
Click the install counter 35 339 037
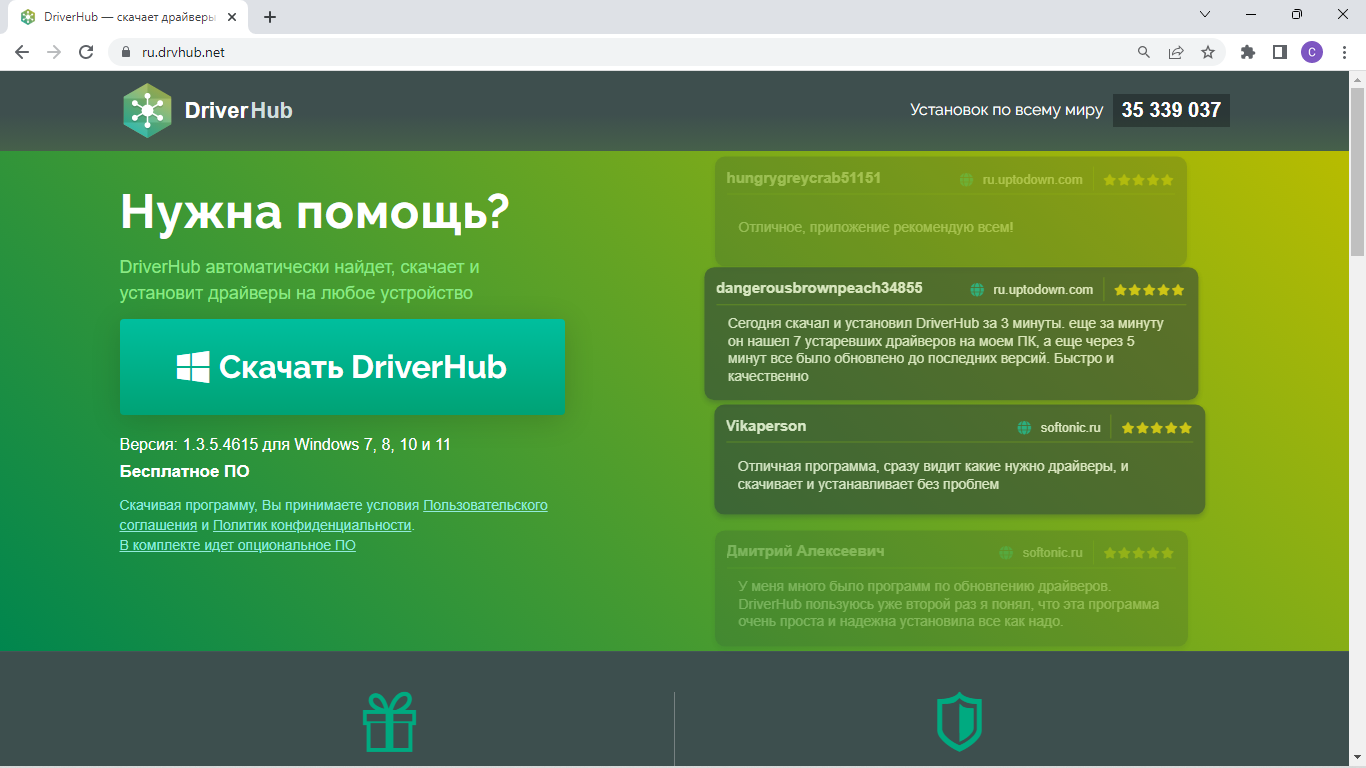point(1171,110)
